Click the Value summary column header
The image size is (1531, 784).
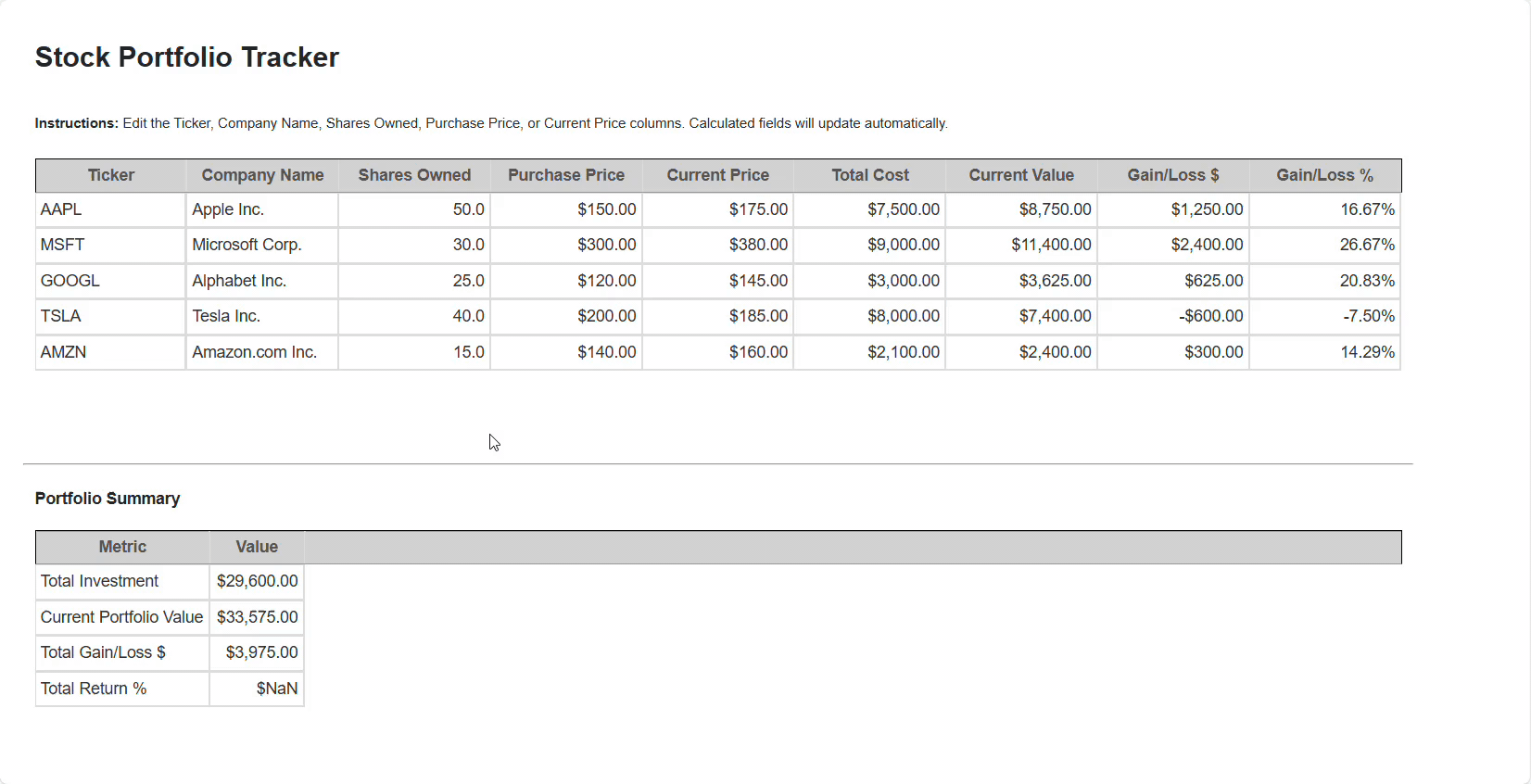pyautogui.click(x=257, y=547)
